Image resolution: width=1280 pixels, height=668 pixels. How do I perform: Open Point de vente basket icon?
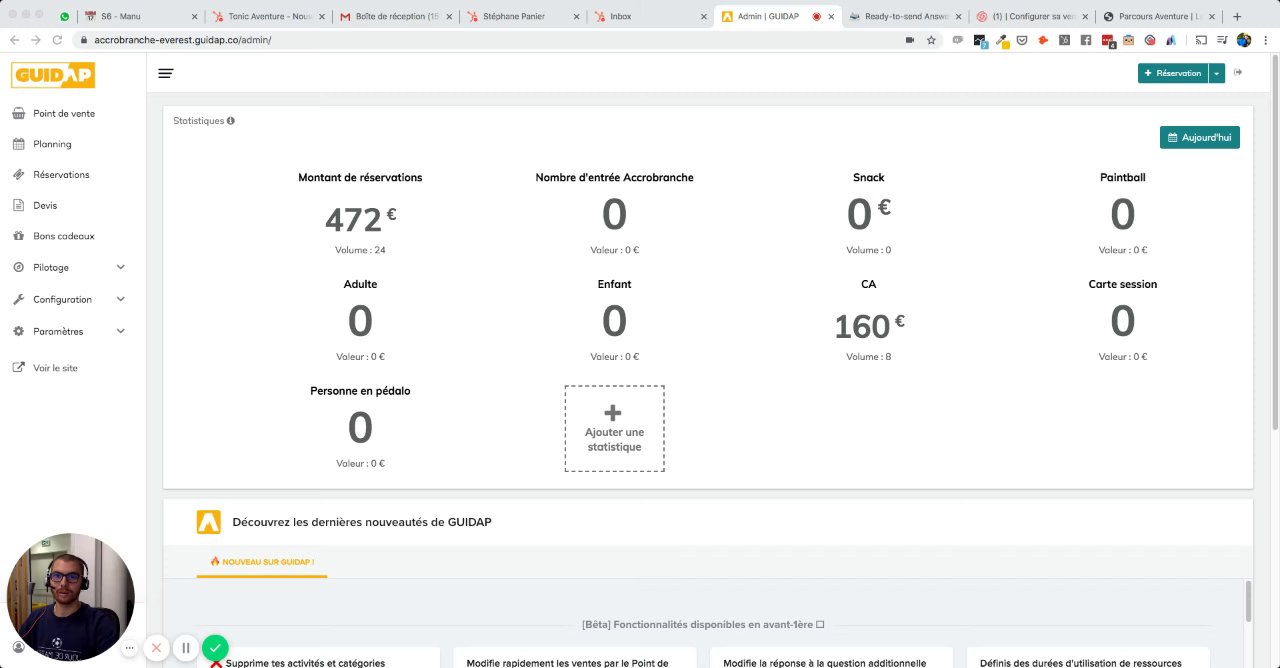(18, 113)
